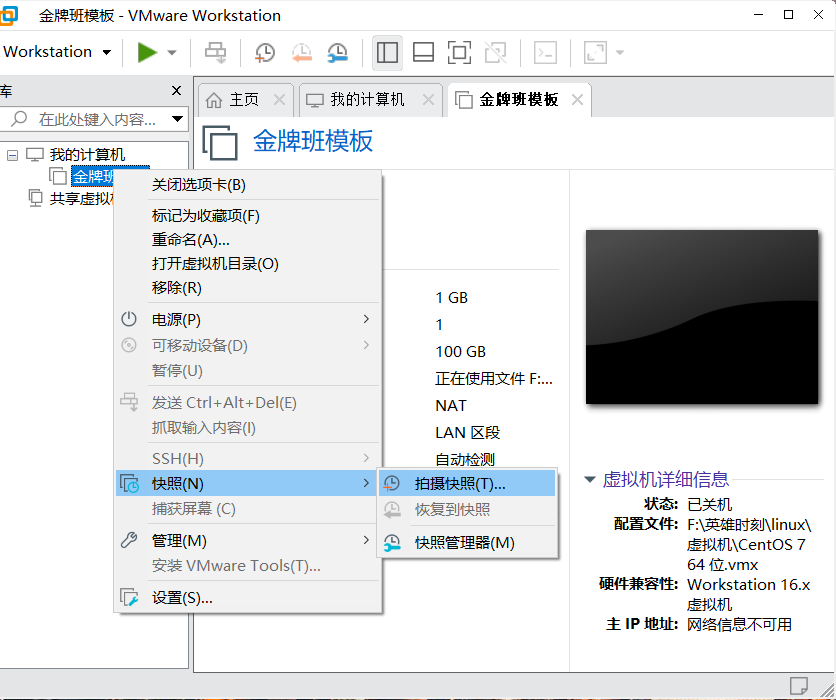Click the 100 GB hard disk value
Screen dimensions: 836x700
[x=461, y=352]
